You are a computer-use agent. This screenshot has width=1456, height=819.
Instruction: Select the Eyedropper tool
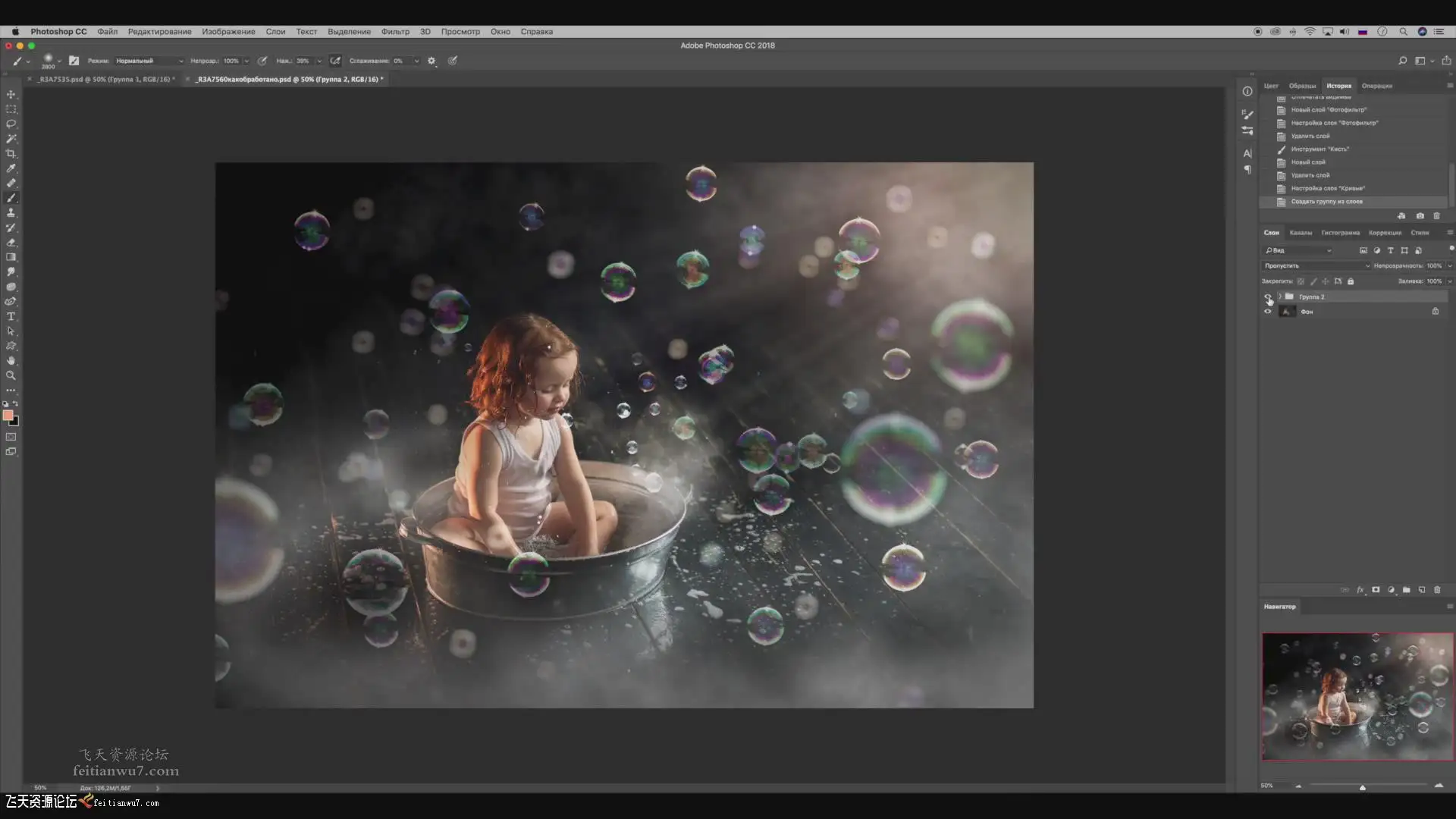point(11,168)
